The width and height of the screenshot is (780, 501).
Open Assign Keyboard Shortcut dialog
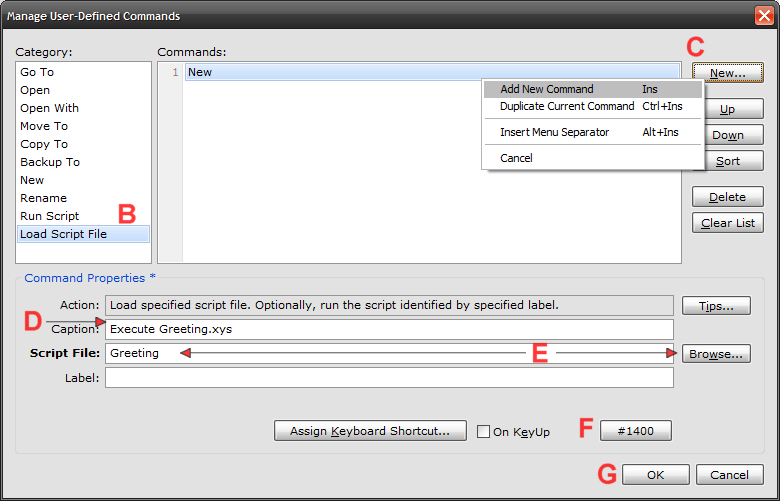(x=370, y=431)
